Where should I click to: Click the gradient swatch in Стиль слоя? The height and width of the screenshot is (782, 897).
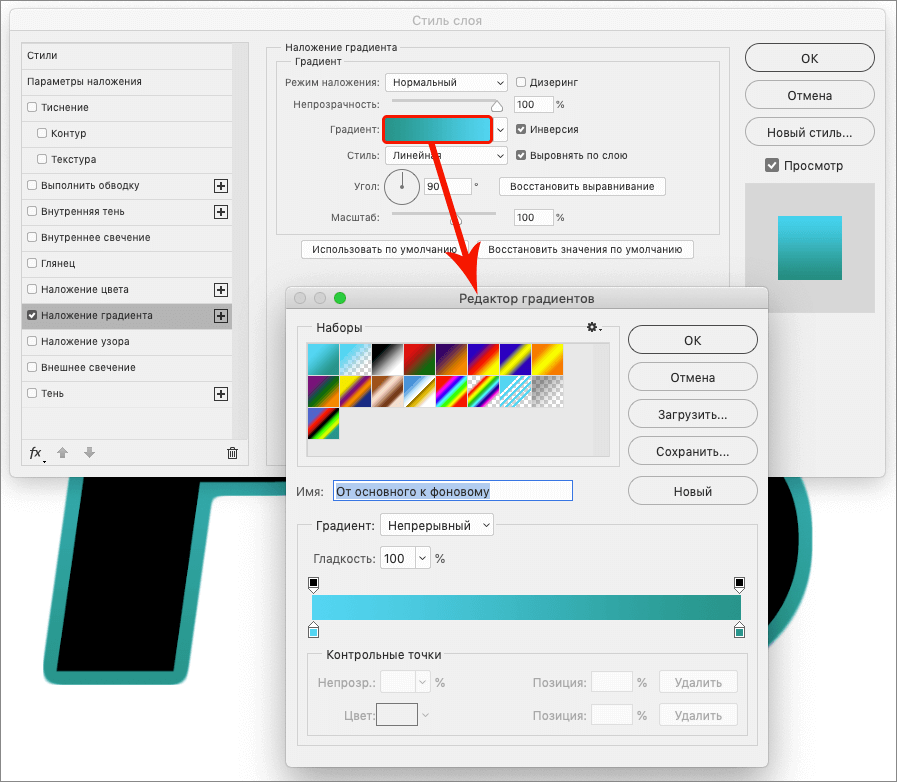coord(437,130)
